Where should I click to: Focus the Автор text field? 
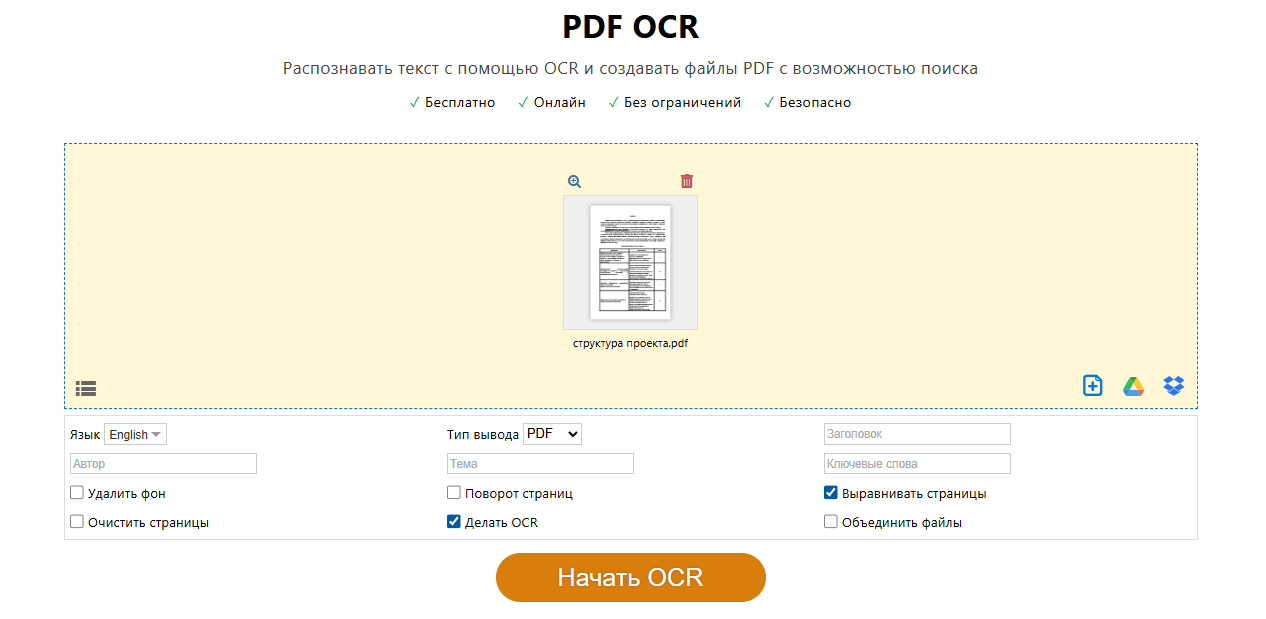(164, 464)
